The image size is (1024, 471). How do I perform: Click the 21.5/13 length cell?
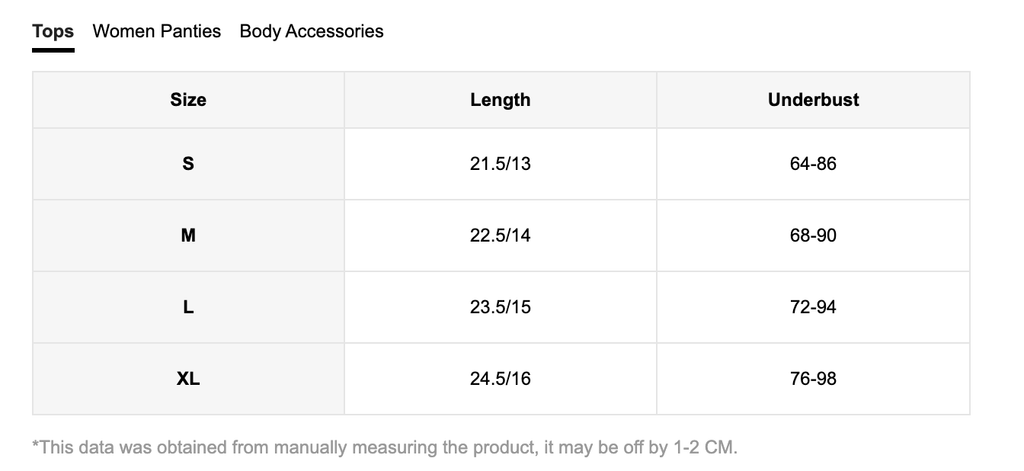(500, 164)
